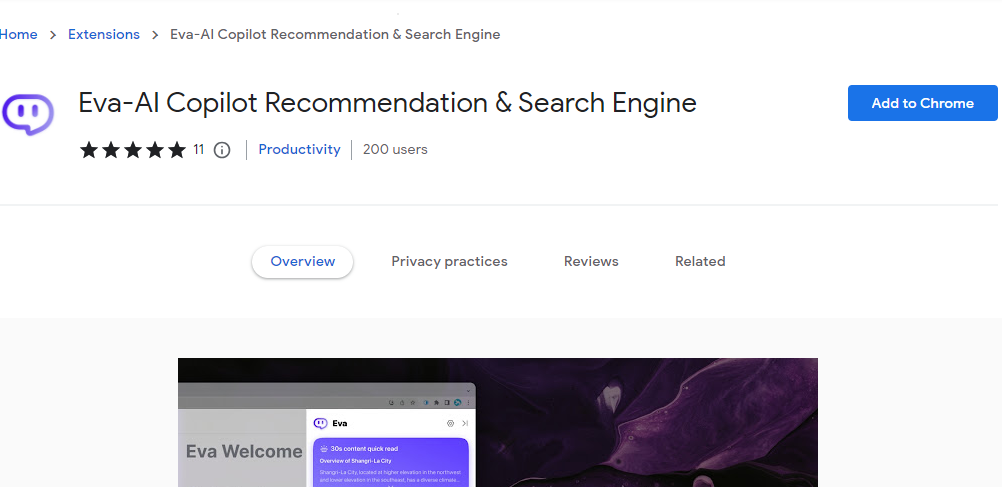Navigate to the Extensions breadcrumb link
Image resolution: width=1002 pixels, height=487 pixels.
click(x=104, y=35)
